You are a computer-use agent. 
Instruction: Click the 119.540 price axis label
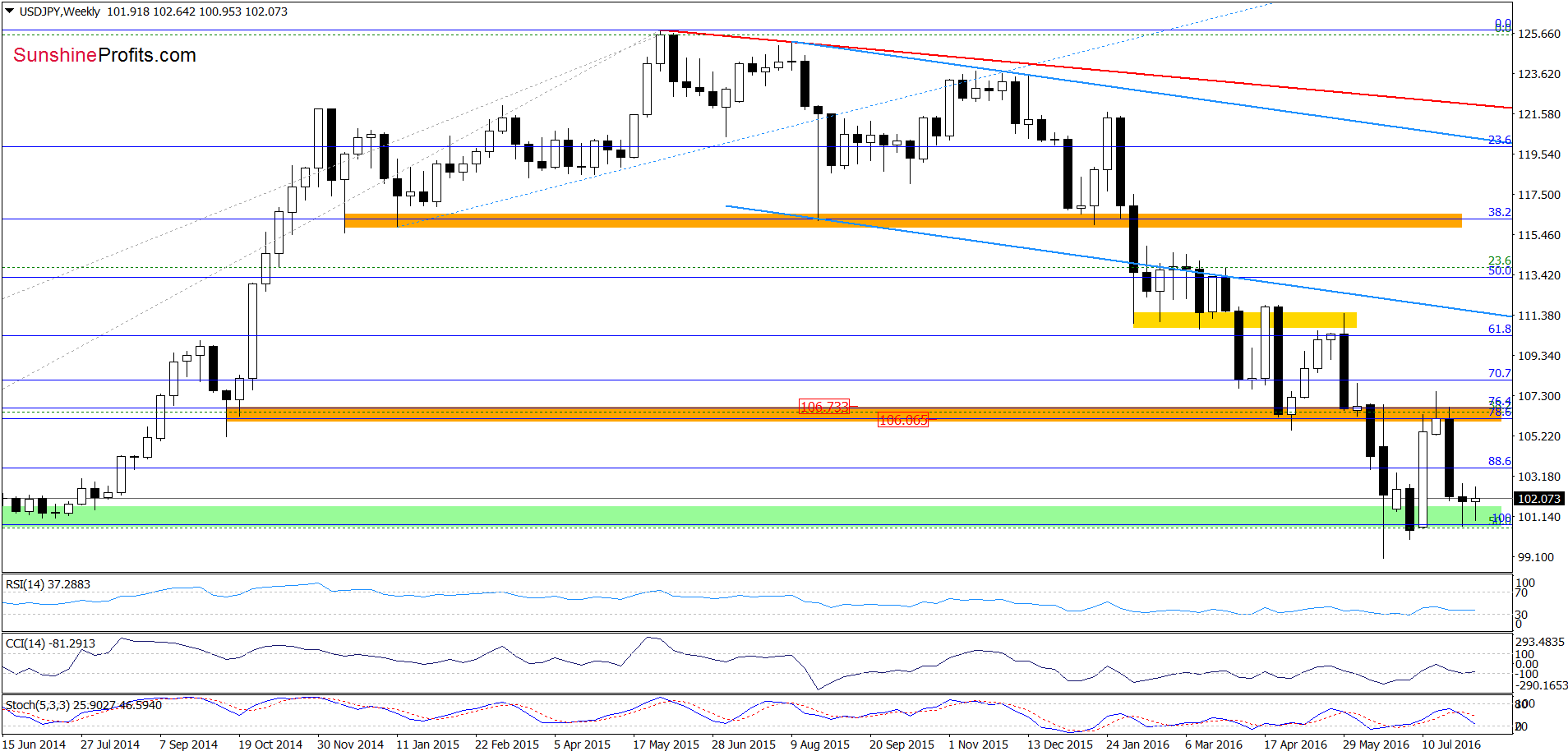1539,154
